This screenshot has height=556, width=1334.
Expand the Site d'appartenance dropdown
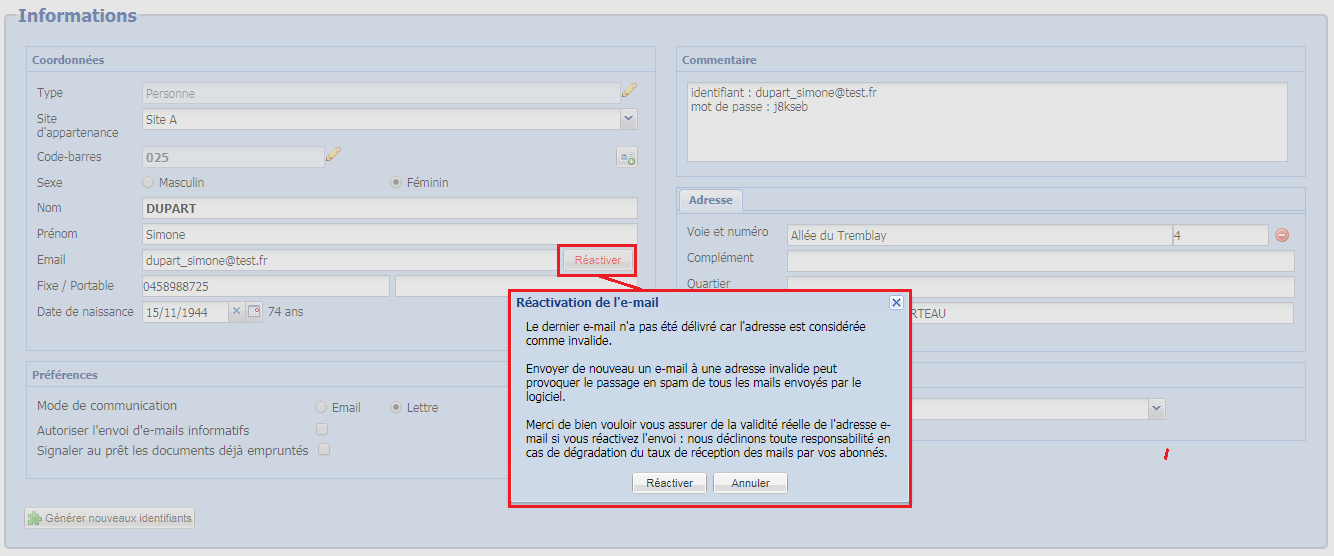coord(628,119)
